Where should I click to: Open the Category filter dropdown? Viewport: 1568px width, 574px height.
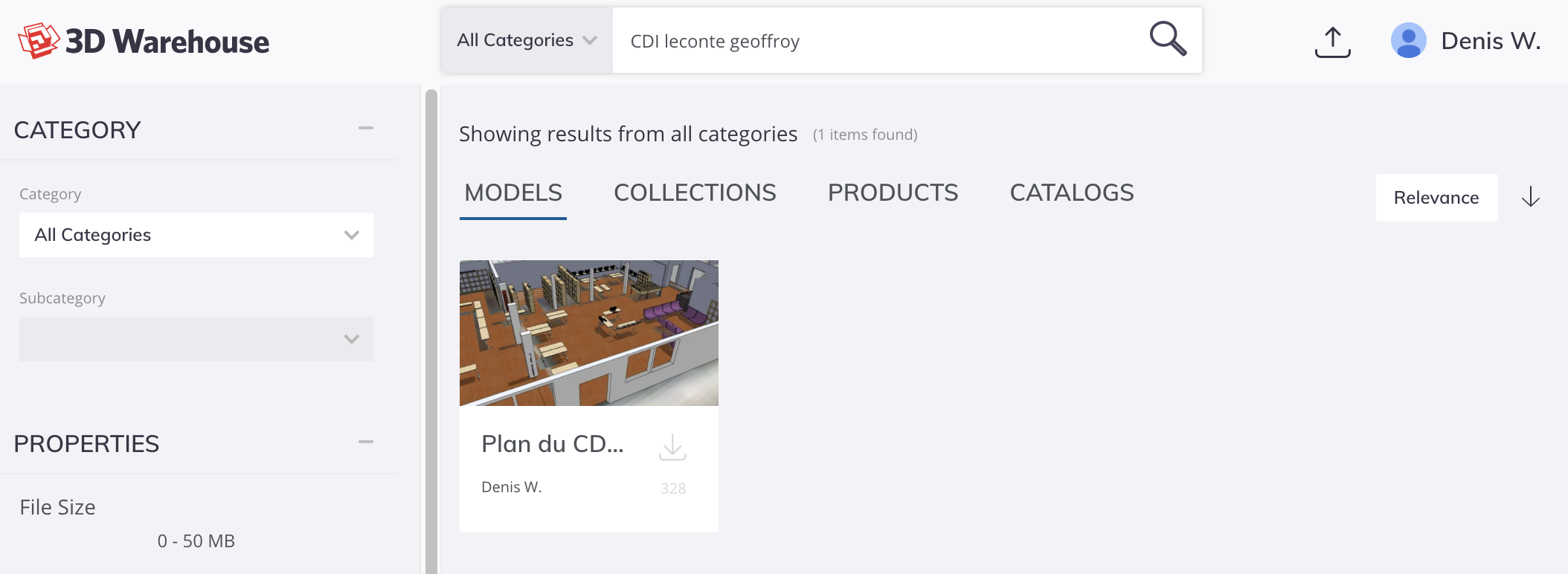click(x=196, y=235)
